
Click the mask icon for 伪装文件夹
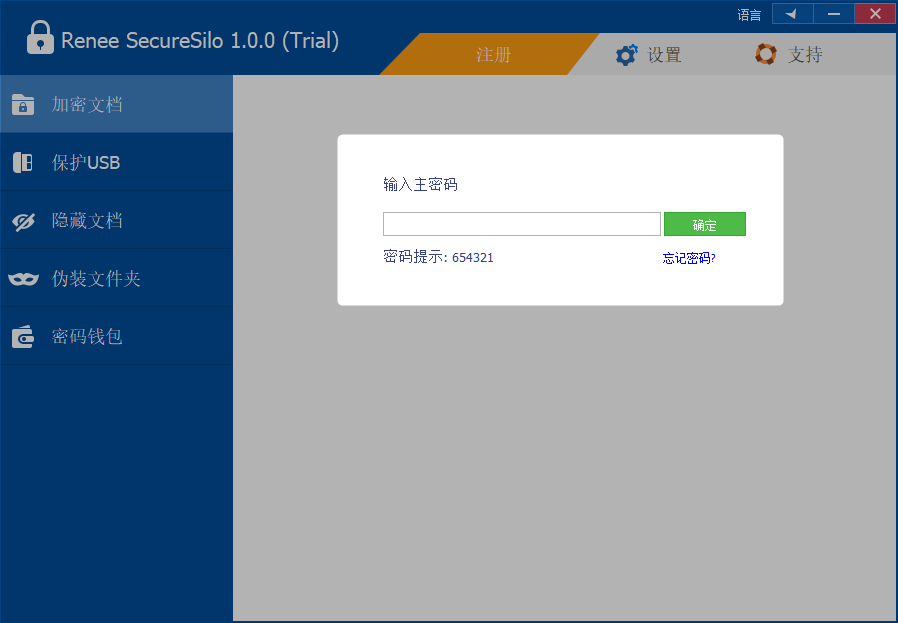[x=23, y=279]
